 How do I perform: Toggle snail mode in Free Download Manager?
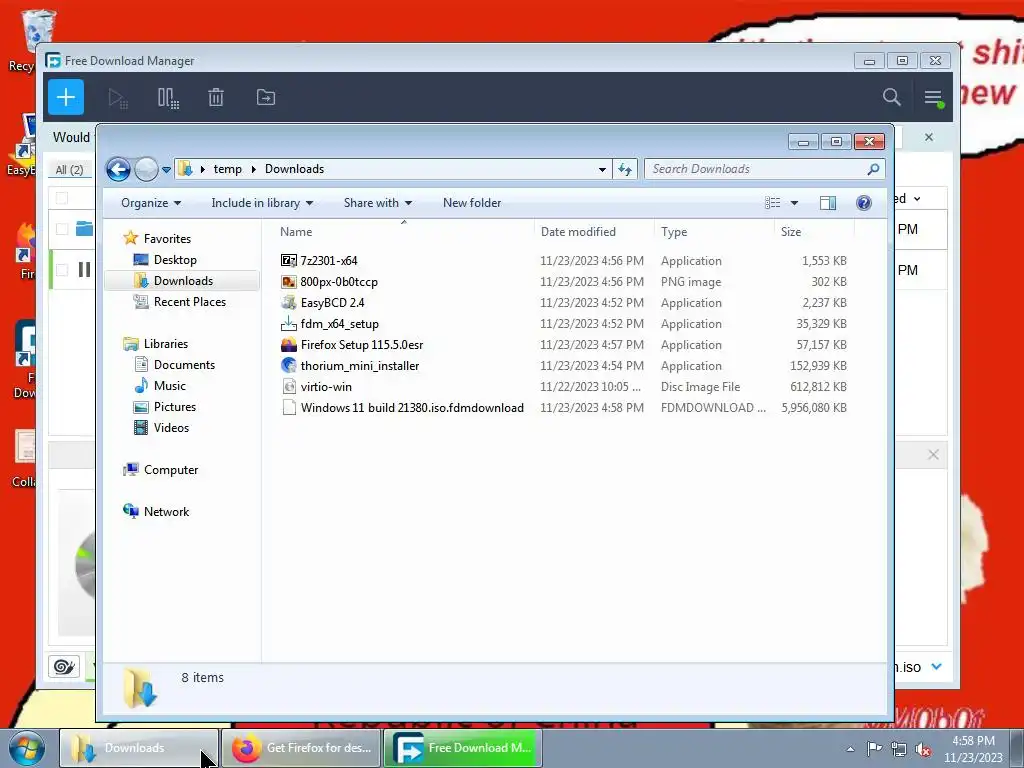pyautogui.click(x=64, y=667)
